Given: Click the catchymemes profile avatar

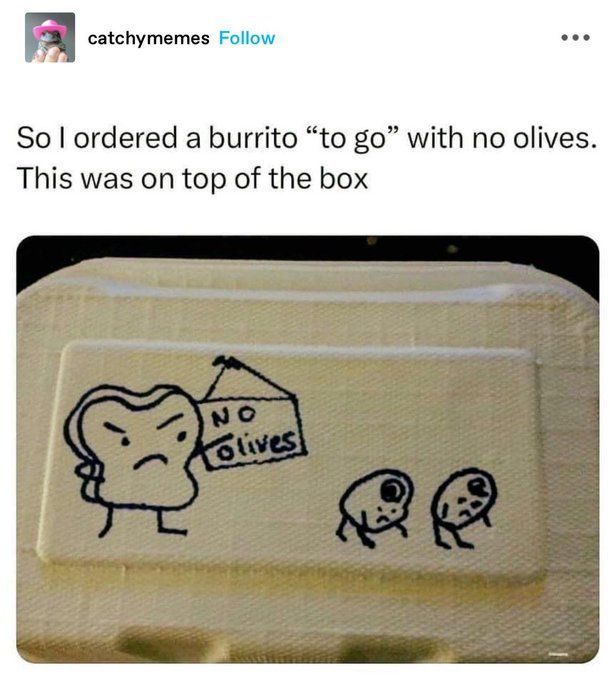Looking at the screenshot, I should [50, 37].
